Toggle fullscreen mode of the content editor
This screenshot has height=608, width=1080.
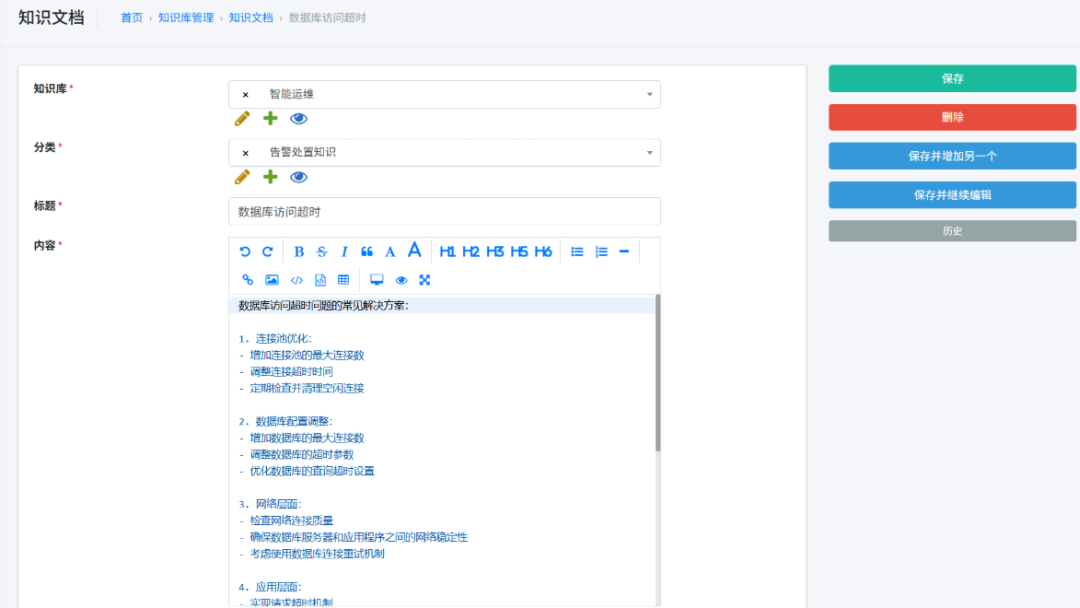tap(424, 279)
